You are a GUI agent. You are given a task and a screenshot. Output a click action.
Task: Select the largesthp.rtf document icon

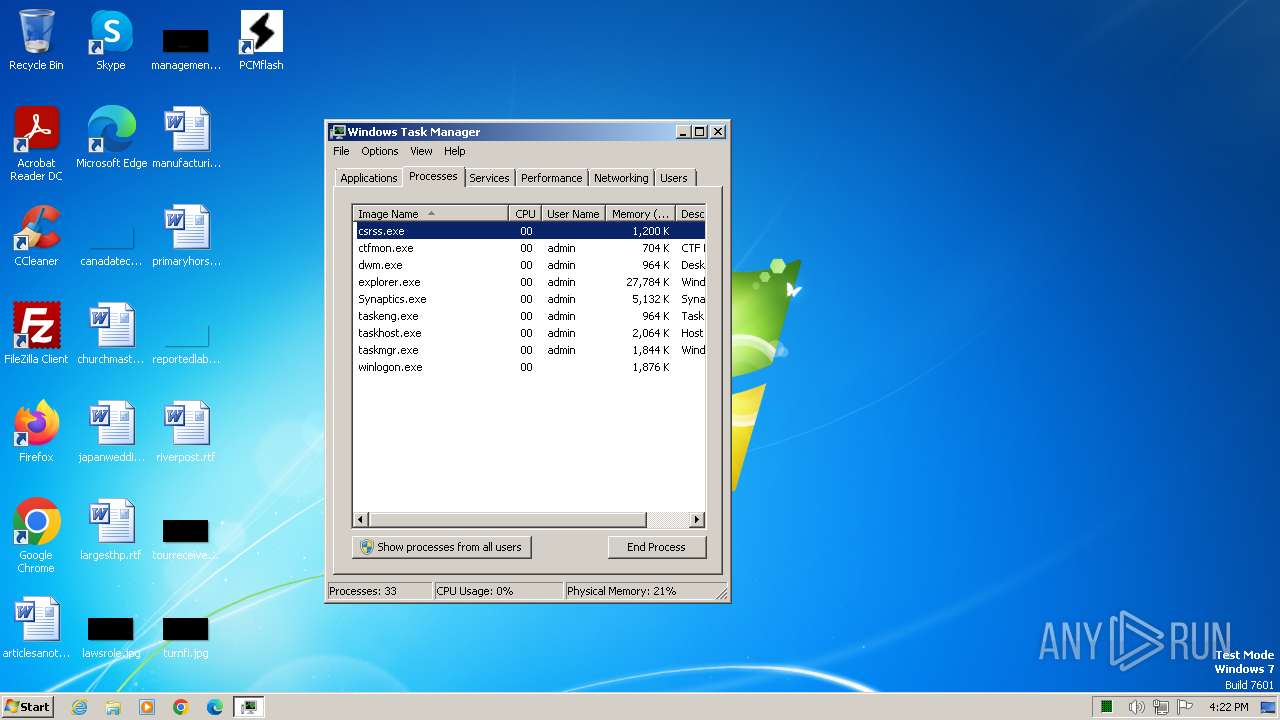(111, 529)
